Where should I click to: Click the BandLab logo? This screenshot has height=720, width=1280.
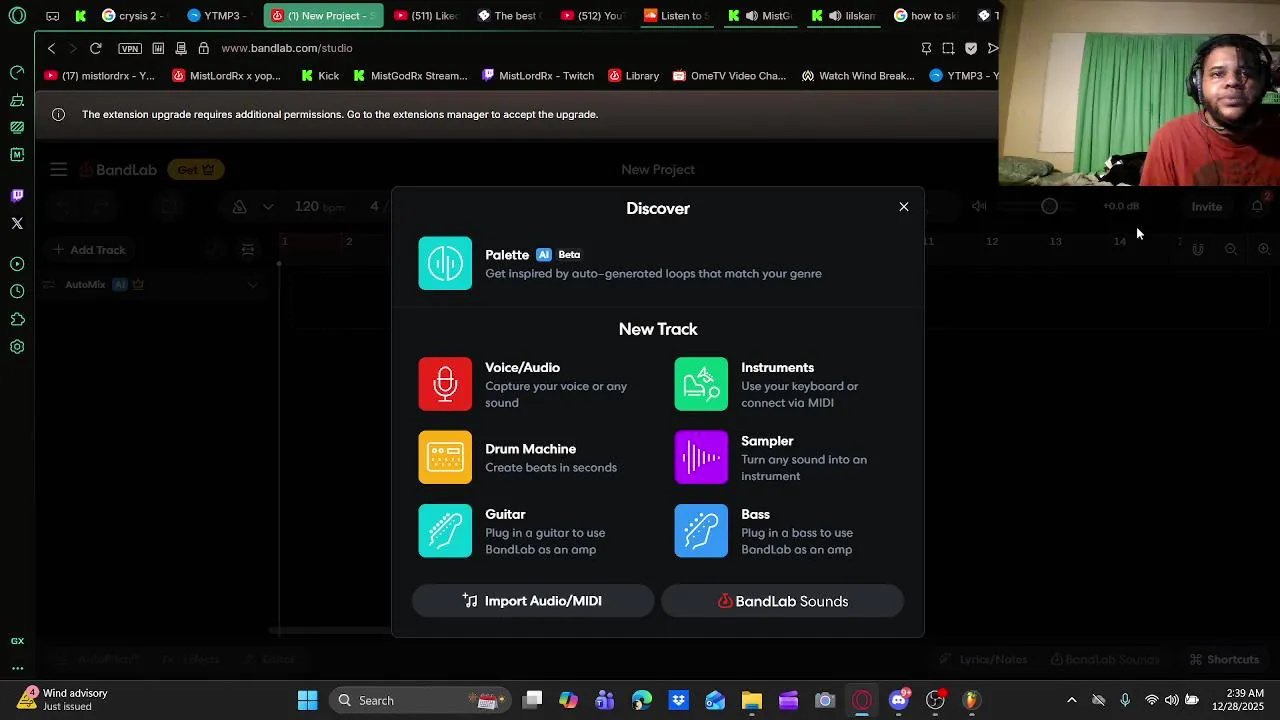(118, 170)
